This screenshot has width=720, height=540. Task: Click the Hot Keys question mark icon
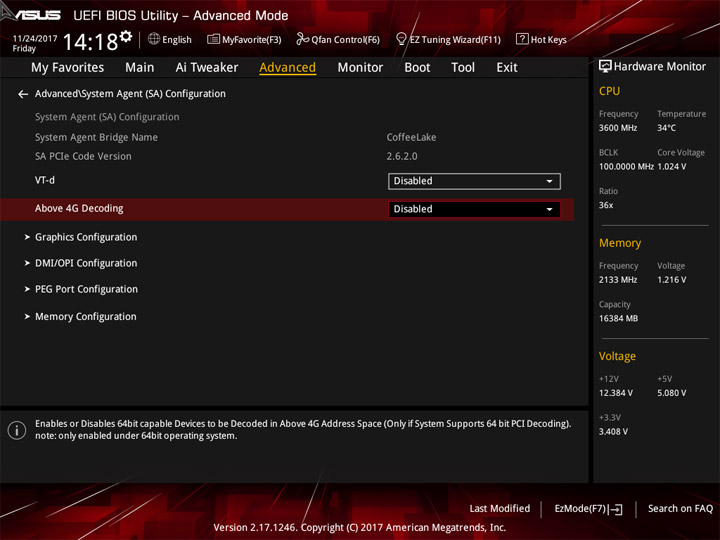coord(522,39)
